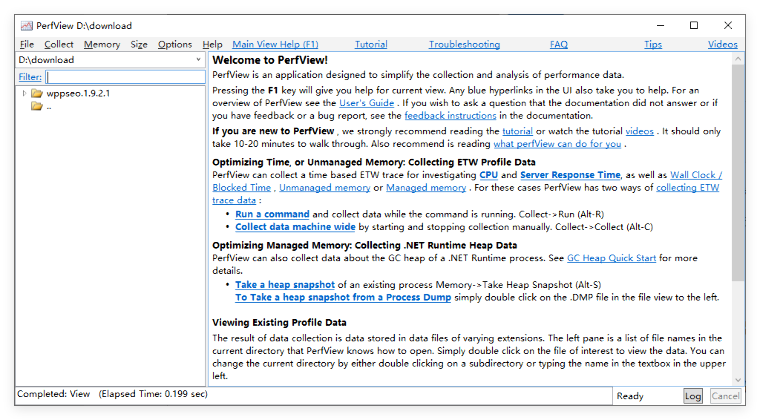
Task: Open 'what perfView can do for you' link
Action: 557,143
